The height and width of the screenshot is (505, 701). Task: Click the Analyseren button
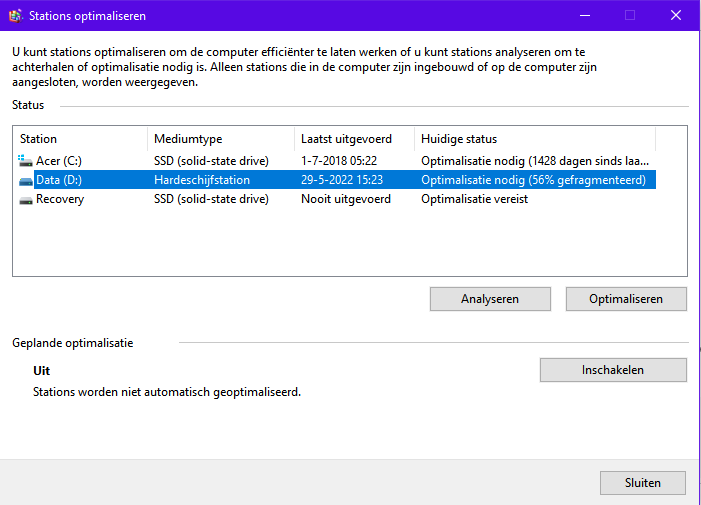pyautogui.click(x=490, y=299)
